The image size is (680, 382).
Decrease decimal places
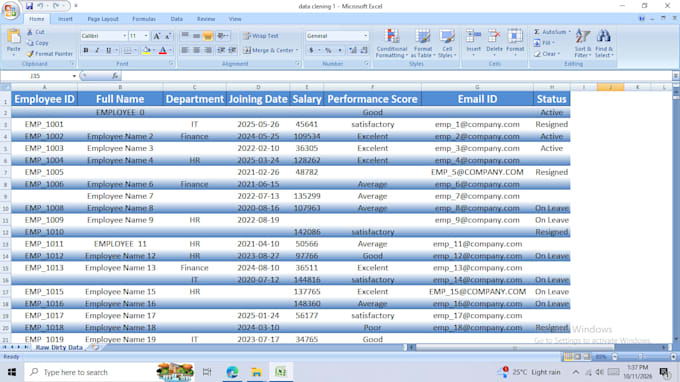tap(364, 50)
